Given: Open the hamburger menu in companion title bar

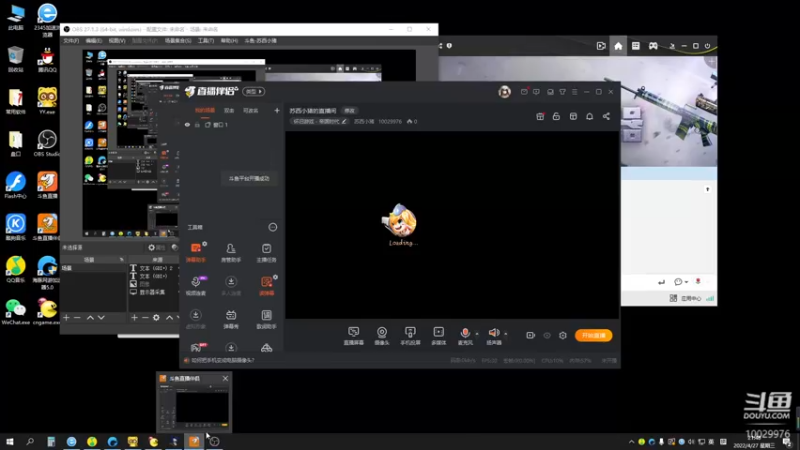Looking at the screenshot, I should pyautogui.click(x=574, y=92).
